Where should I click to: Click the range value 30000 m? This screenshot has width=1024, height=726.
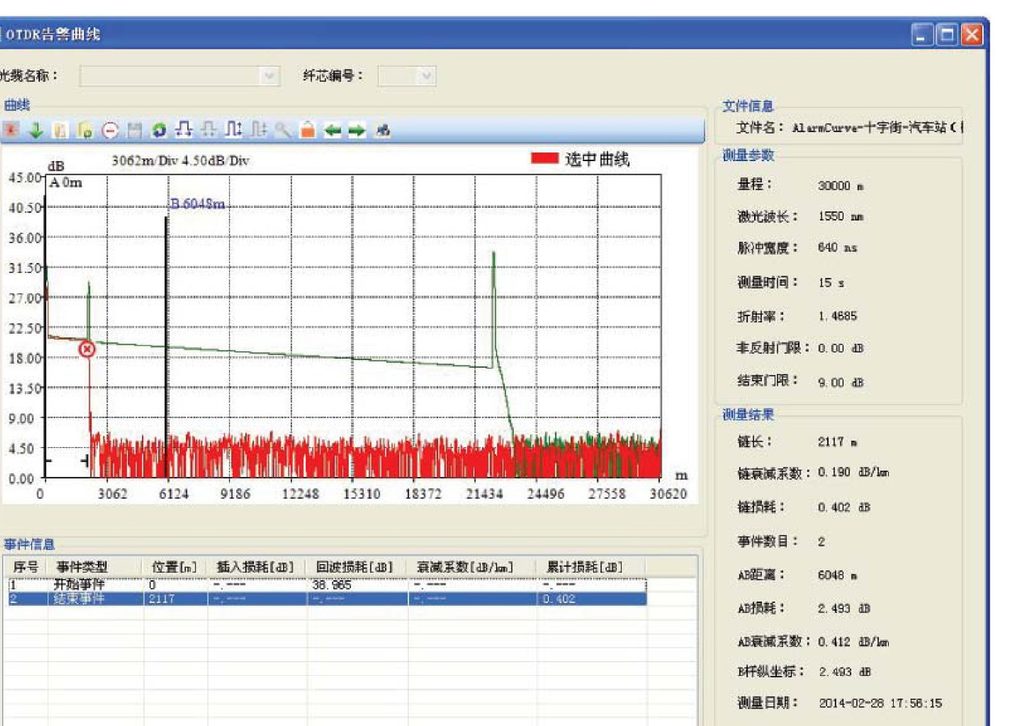click(841, 186)
